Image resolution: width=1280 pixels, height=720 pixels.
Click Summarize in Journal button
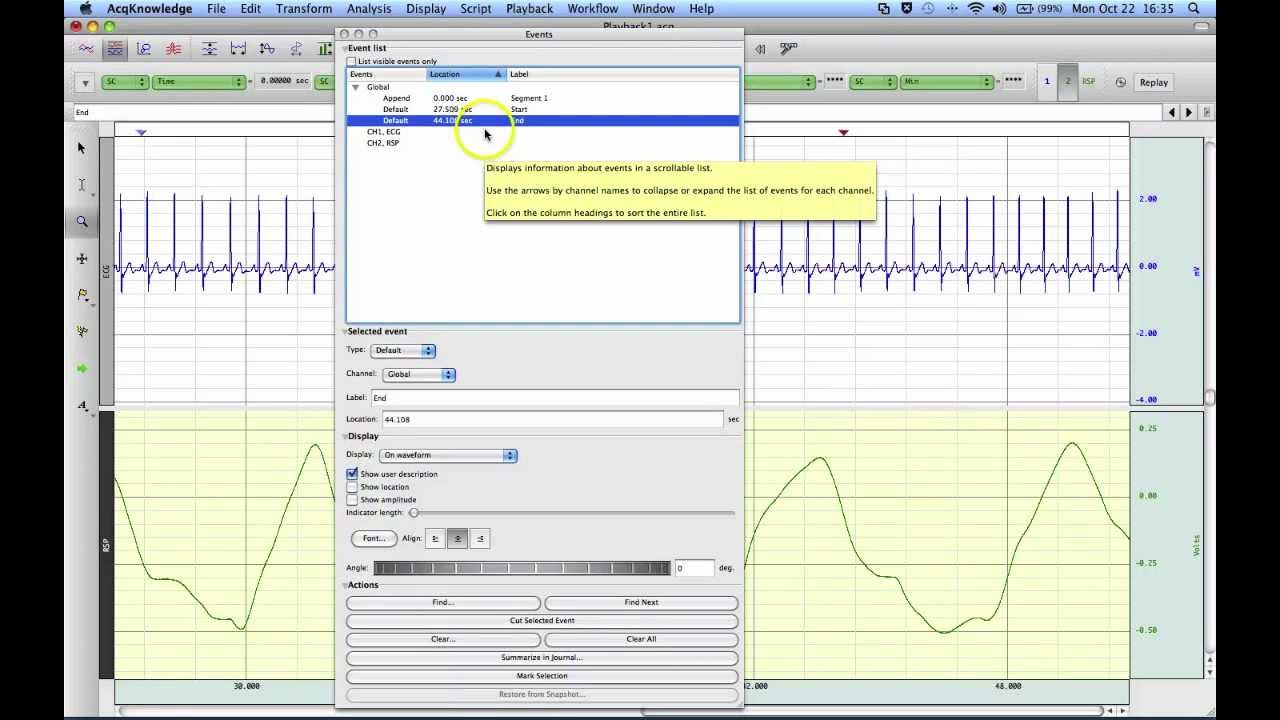[542, 658]
